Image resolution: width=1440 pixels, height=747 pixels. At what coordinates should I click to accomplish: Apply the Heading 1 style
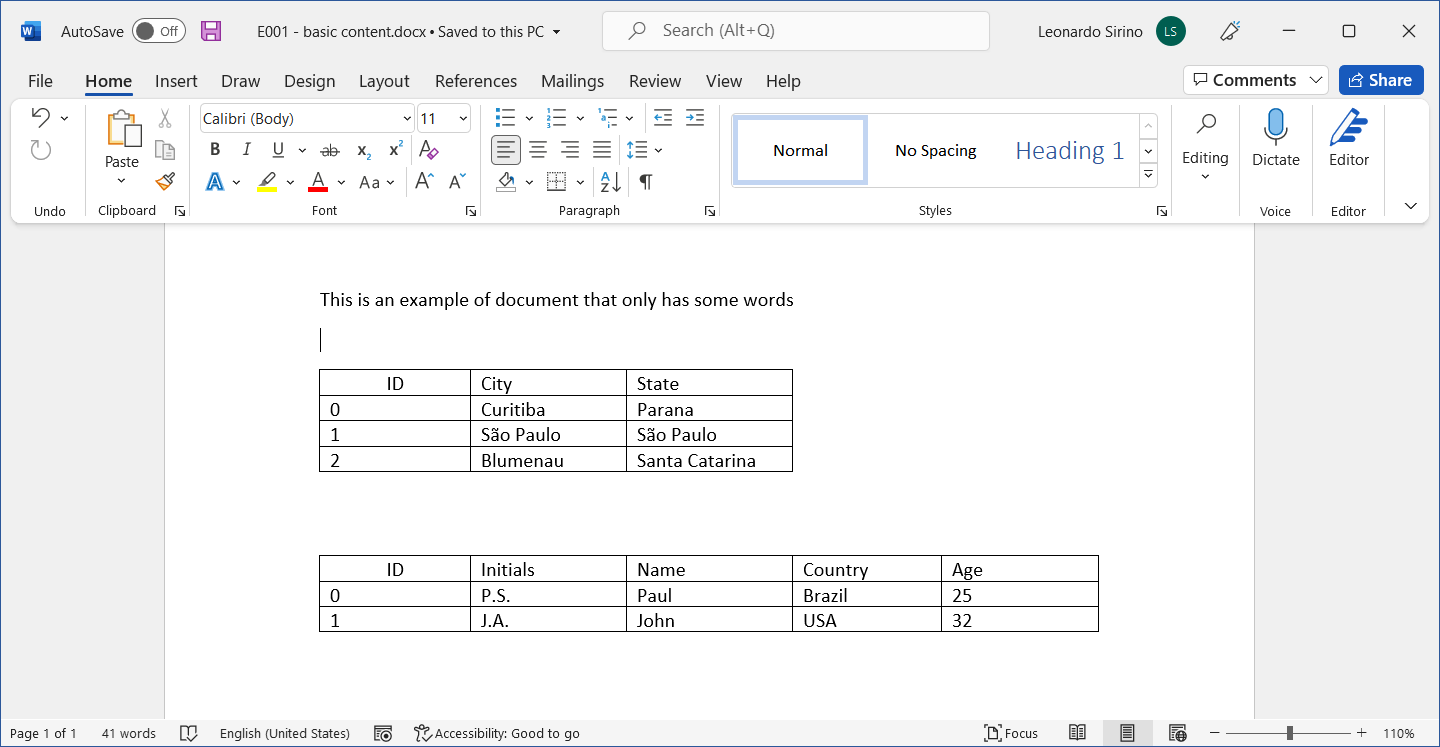tap(1069, 151)
